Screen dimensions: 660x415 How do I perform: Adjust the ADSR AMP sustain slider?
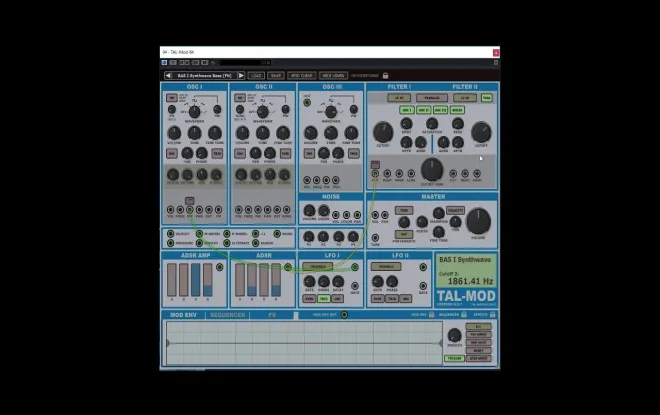pos(196,280)
